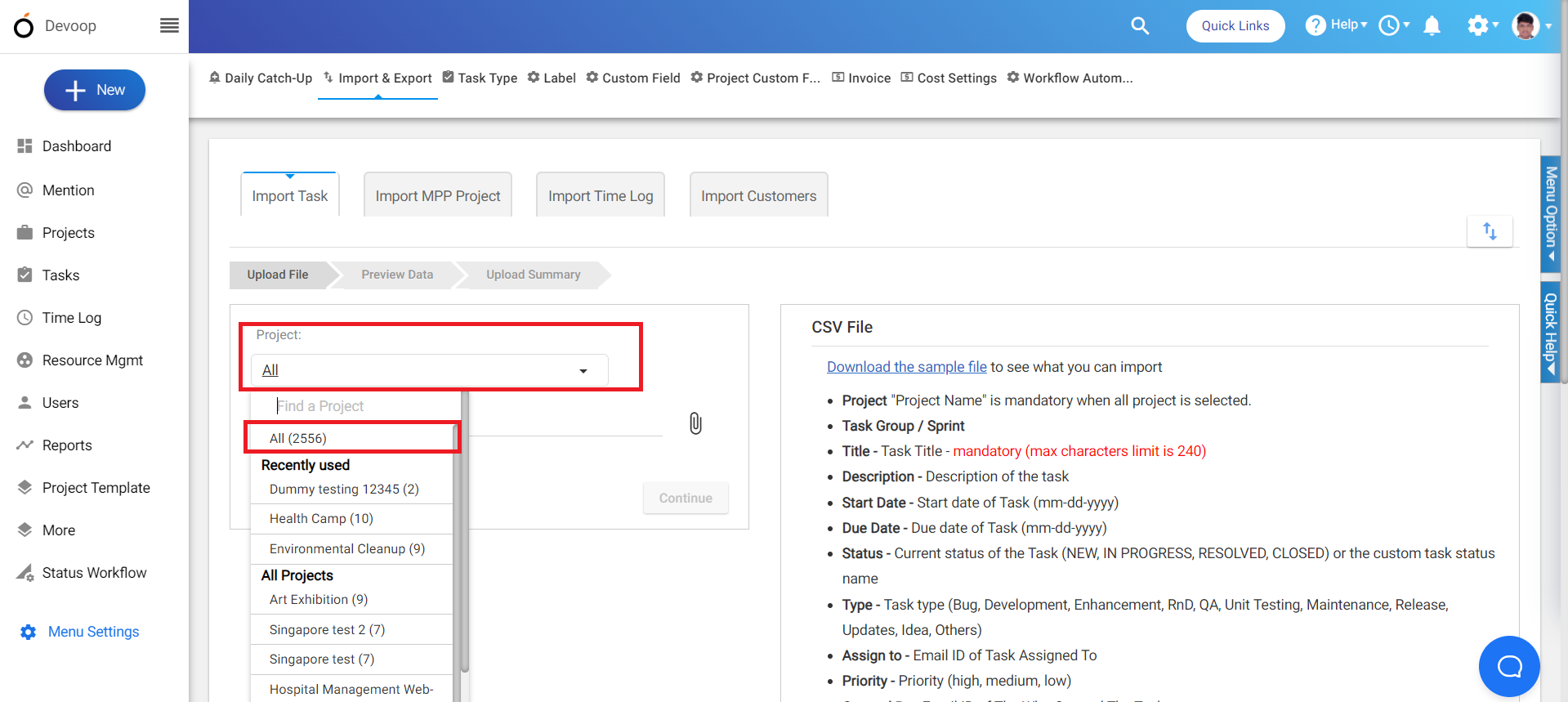1568x702 pixels.
Task: Open notifications bell icon
Action: tap(1432, 26)
